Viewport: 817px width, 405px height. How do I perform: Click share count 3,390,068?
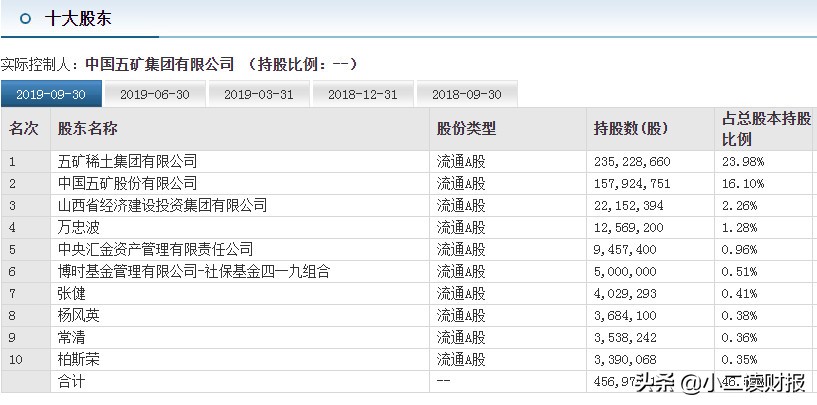coord(625,360)
